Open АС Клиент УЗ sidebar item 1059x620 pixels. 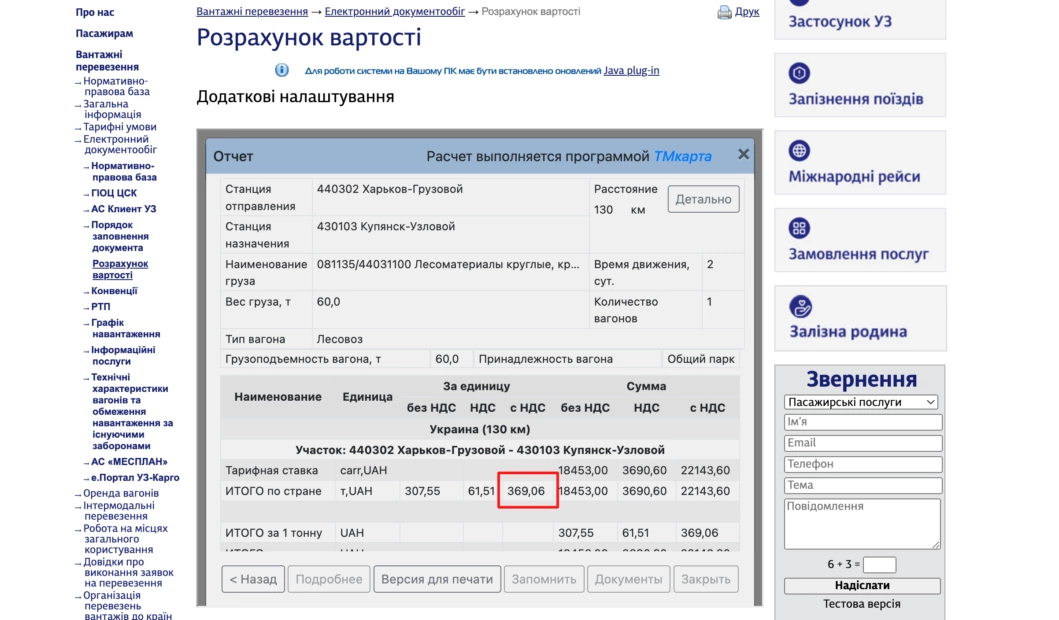(x=124, y=209)
